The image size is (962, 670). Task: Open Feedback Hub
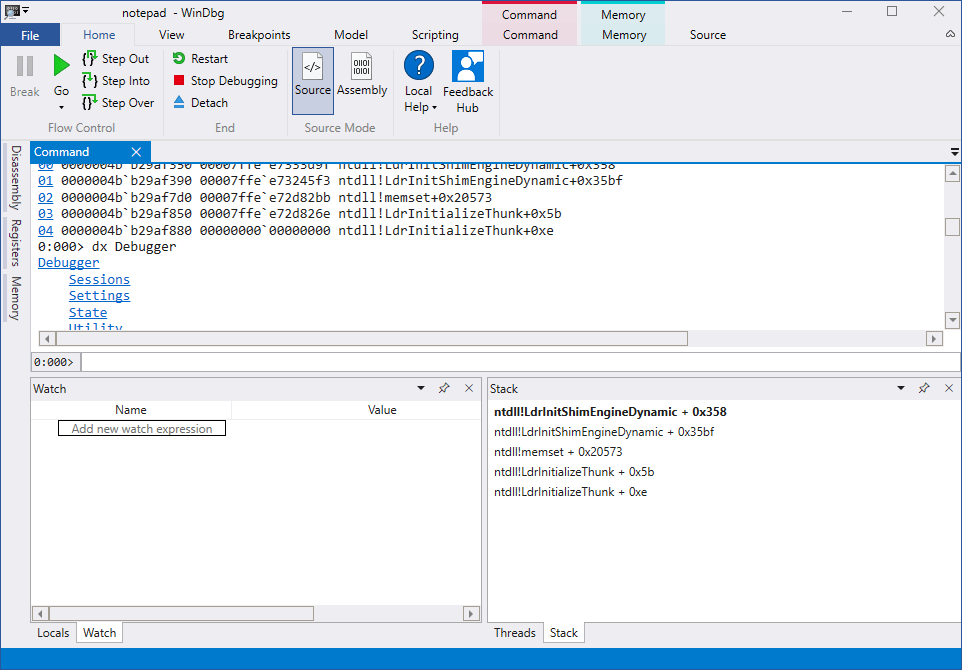click(468, 81)
